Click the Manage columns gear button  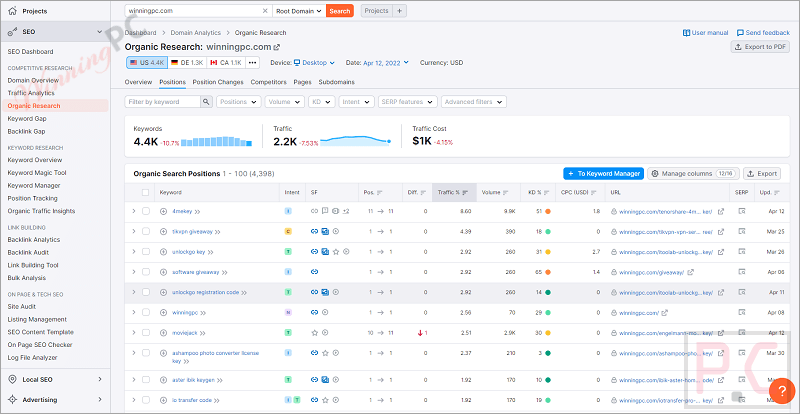[693, 174]
